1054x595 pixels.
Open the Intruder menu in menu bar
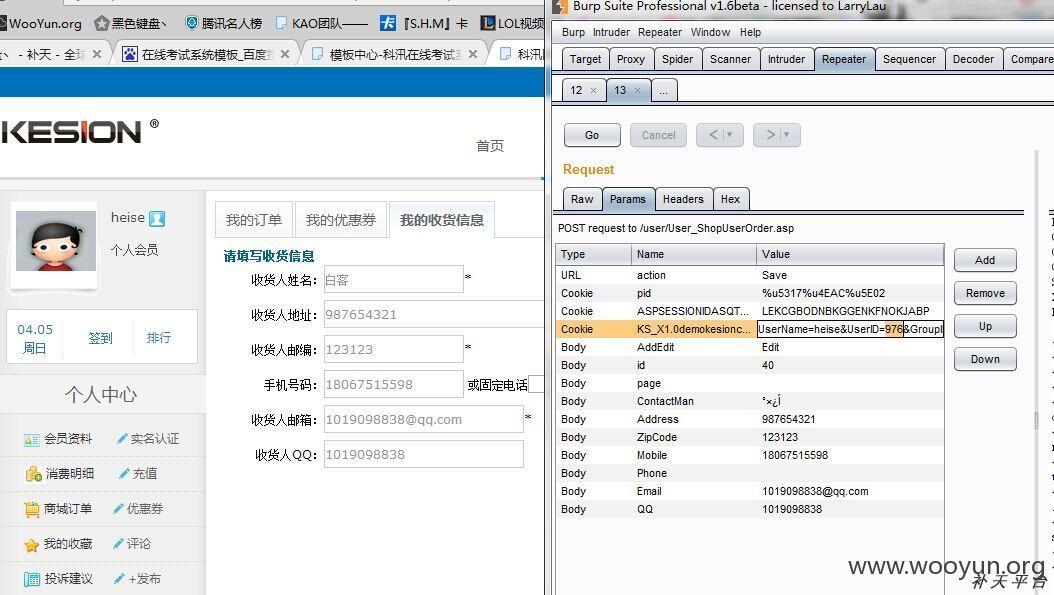pyautogui.click(x=611, y=32)
